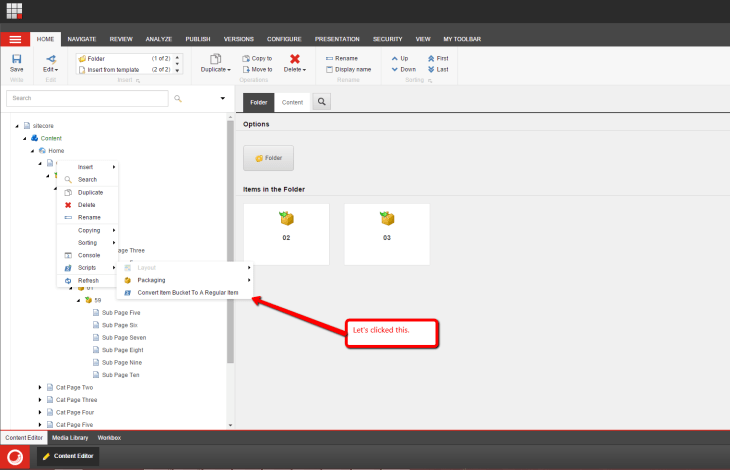Viewport: 730px width, 470px height.
Task: Select Sub Page Five in the tree
Action: point(121,313)
